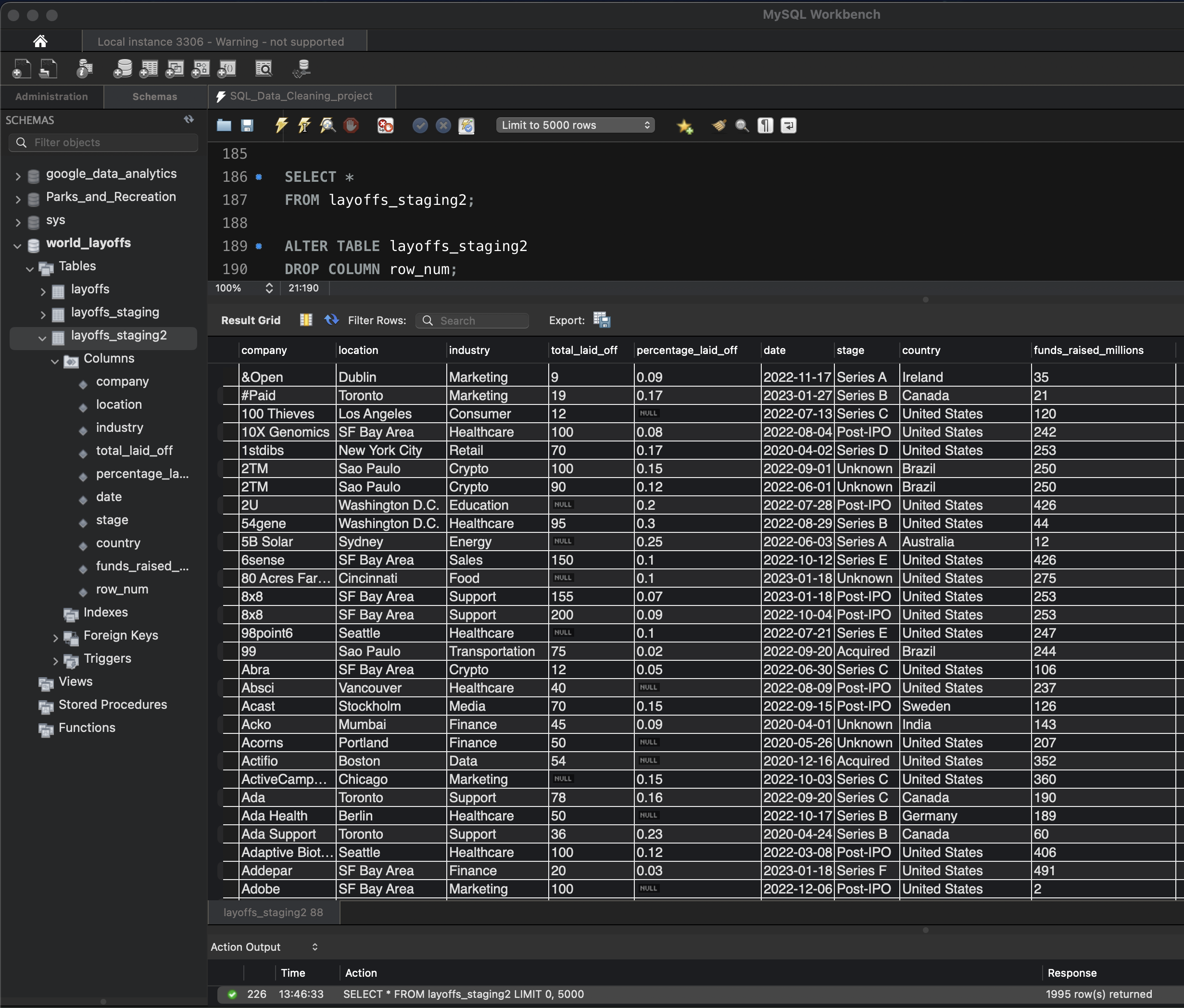Click the export recordset icon
The width and height of the screenshot is (1184, 1008).
point(602,320)
